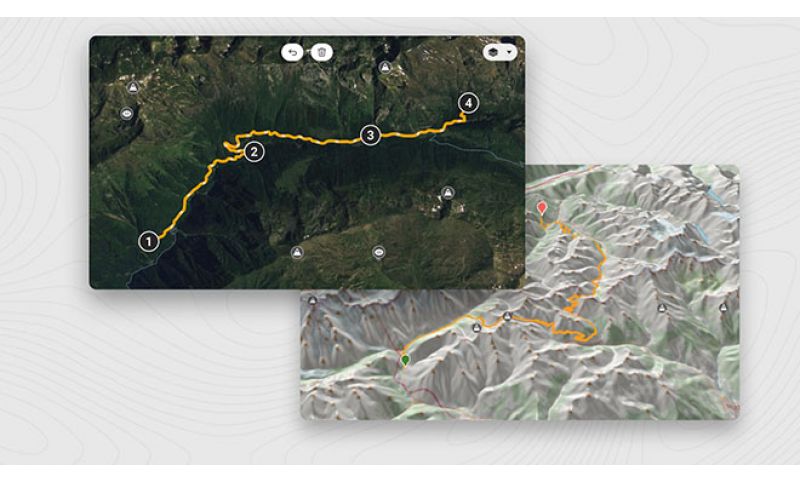Click the undo arrow button
Screen dimensions: 800x484
292,53
